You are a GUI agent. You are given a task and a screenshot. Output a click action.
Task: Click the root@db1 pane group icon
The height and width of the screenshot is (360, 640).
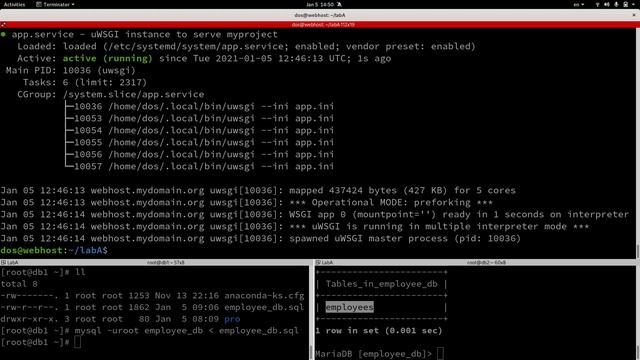(3, 262)
